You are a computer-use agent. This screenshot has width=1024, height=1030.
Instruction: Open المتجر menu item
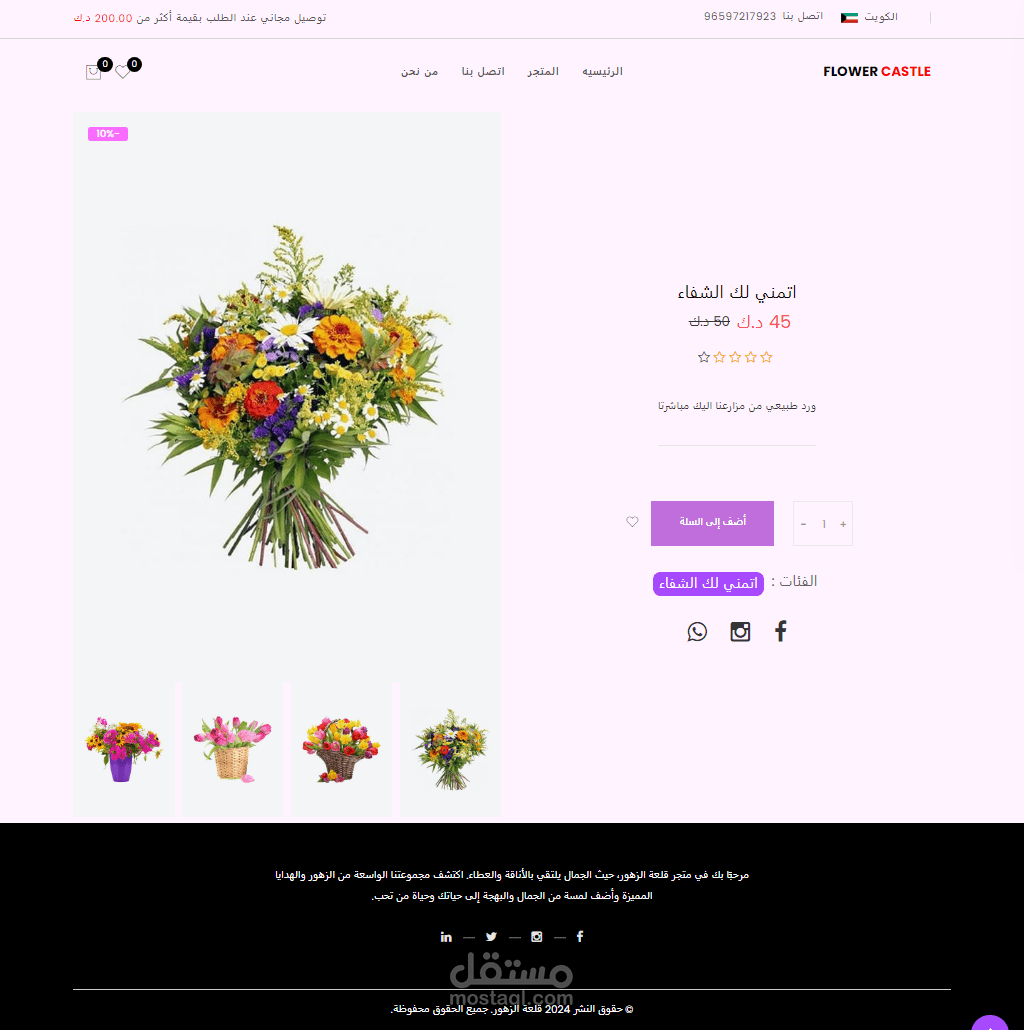point(543,71)
